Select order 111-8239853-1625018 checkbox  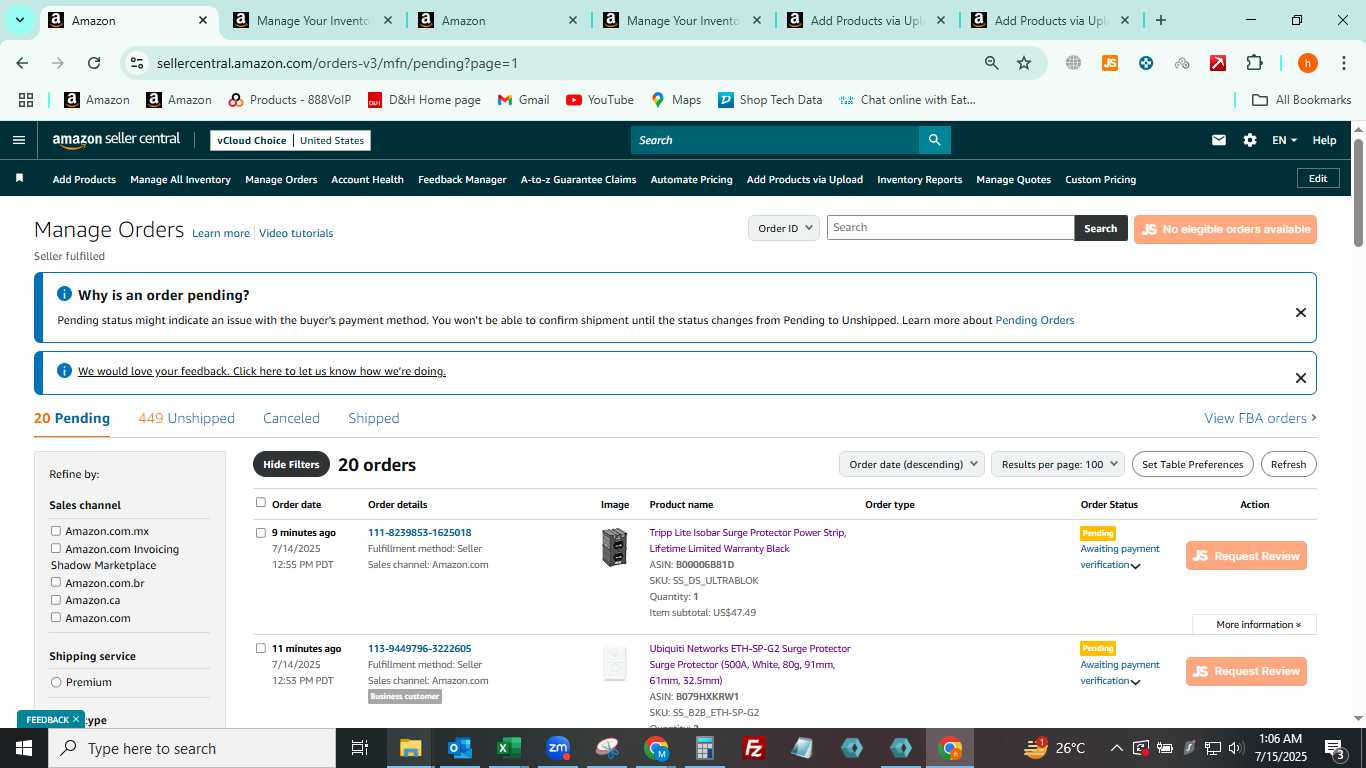(261, 533)
